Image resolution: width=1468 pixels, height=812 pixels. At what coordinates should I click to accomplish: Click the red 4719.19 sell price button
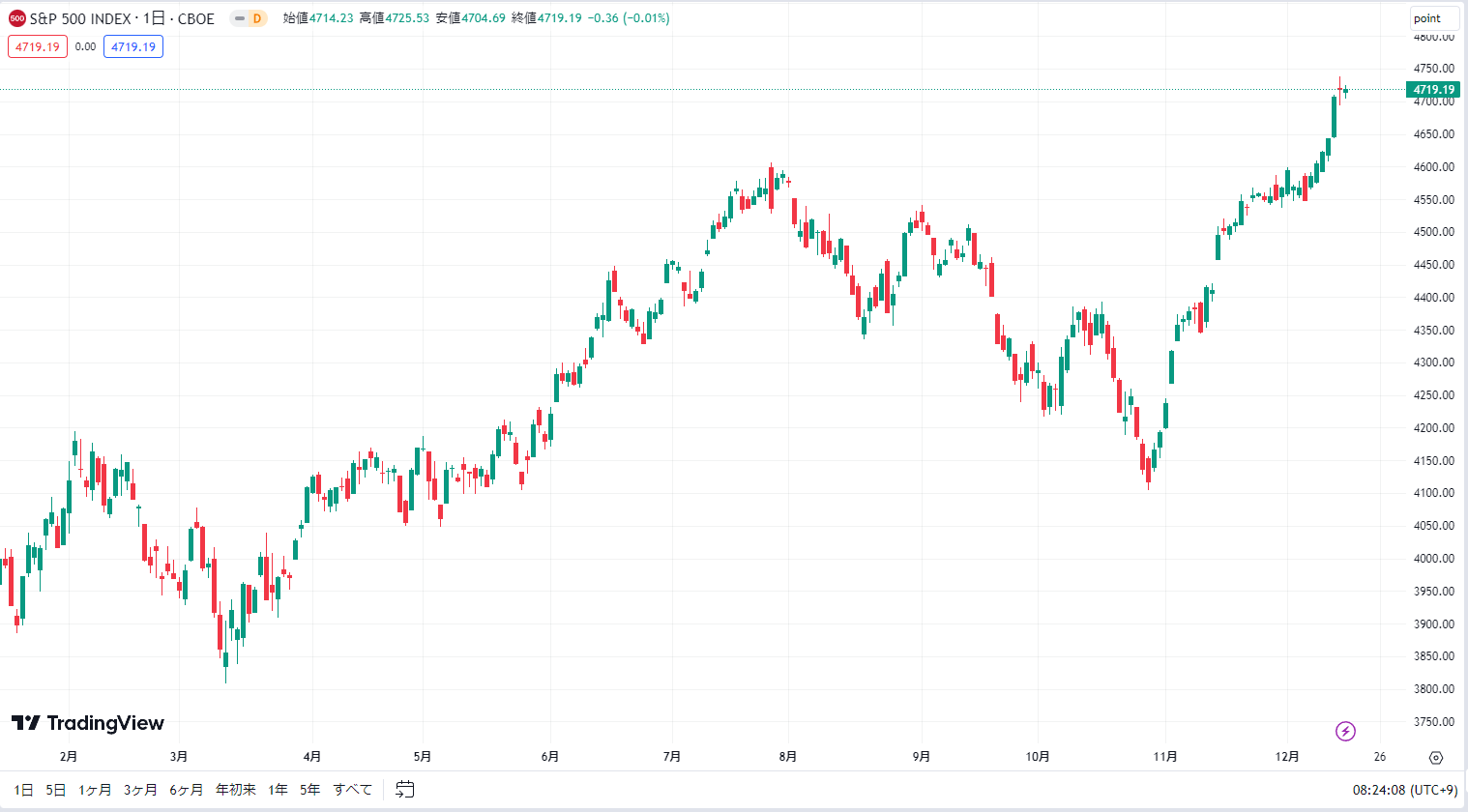click(x=38, y=46)
